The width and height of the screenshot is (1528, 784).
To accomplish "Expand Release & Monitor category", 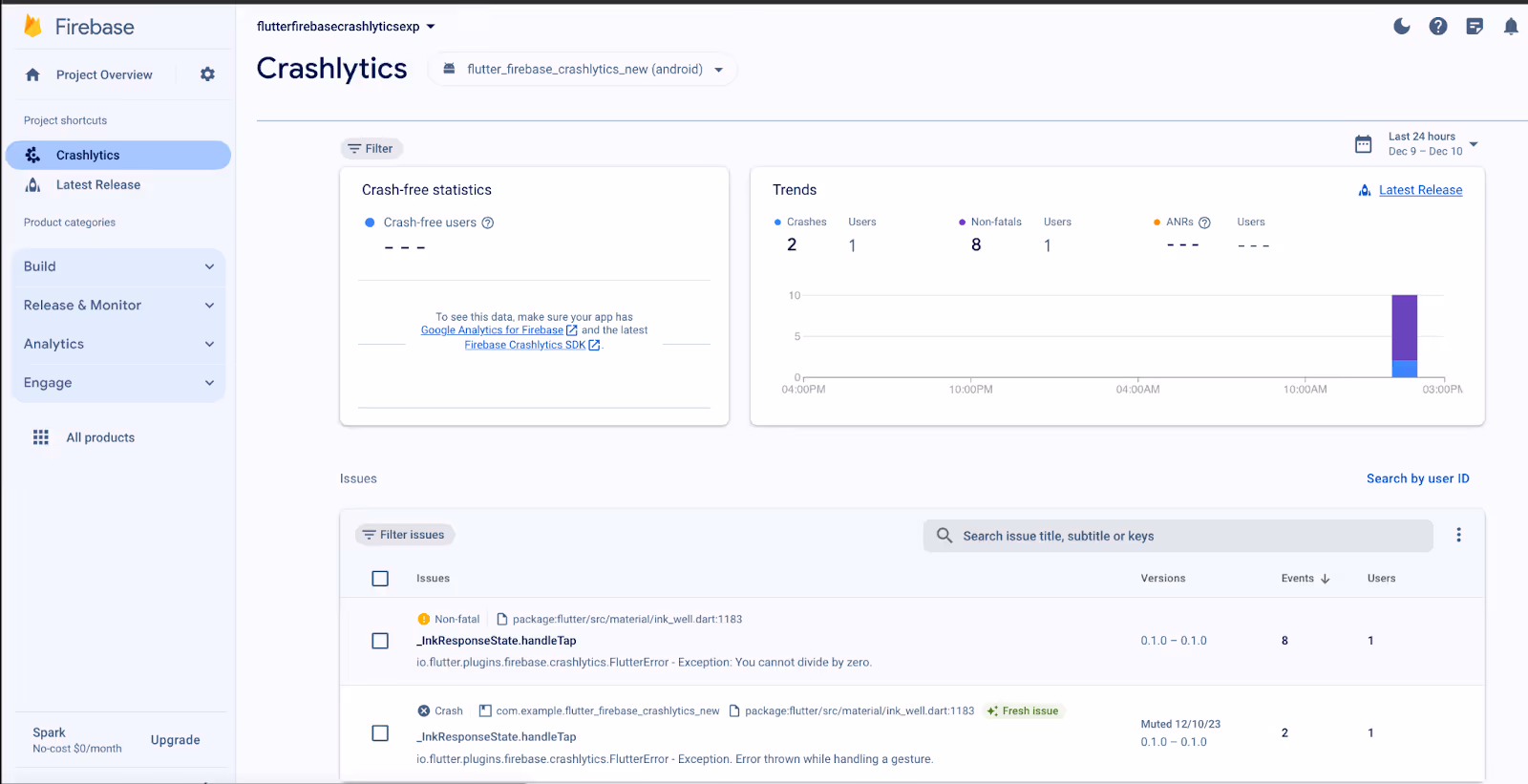I will tap(118, 306).
